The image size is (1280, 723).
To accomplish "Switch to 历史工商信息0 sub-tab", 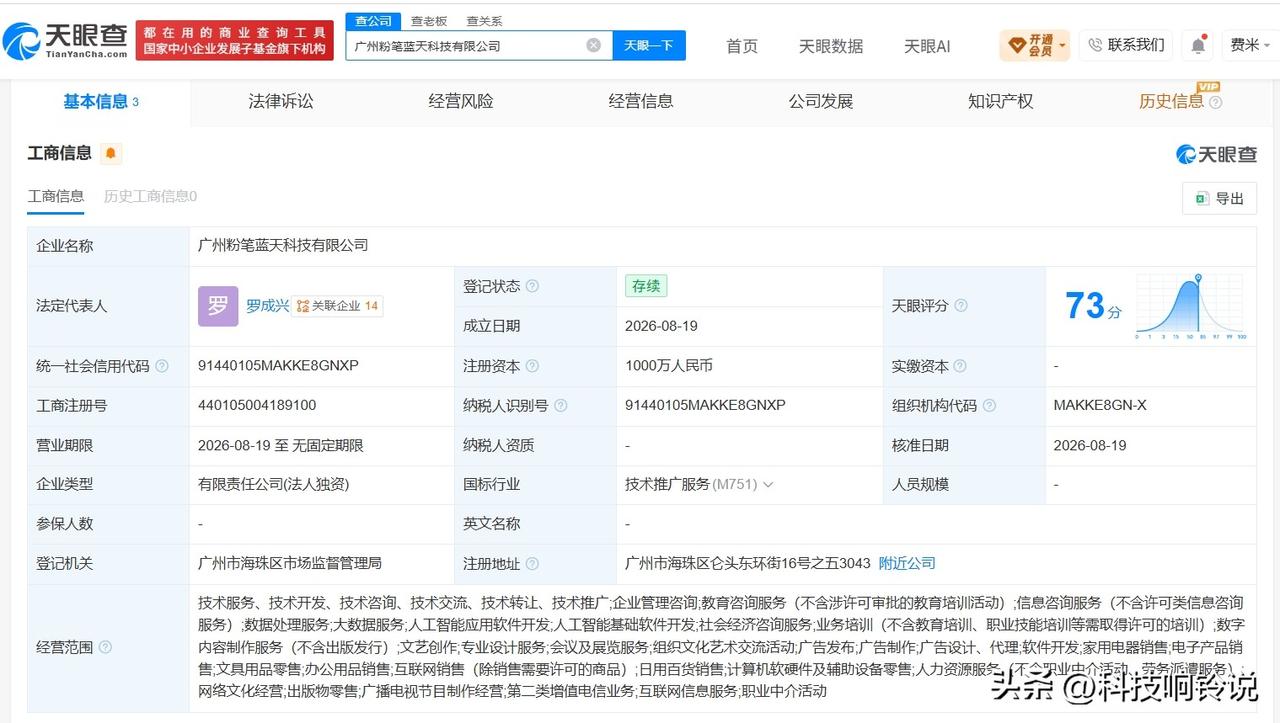I will (x=151, y=196).
